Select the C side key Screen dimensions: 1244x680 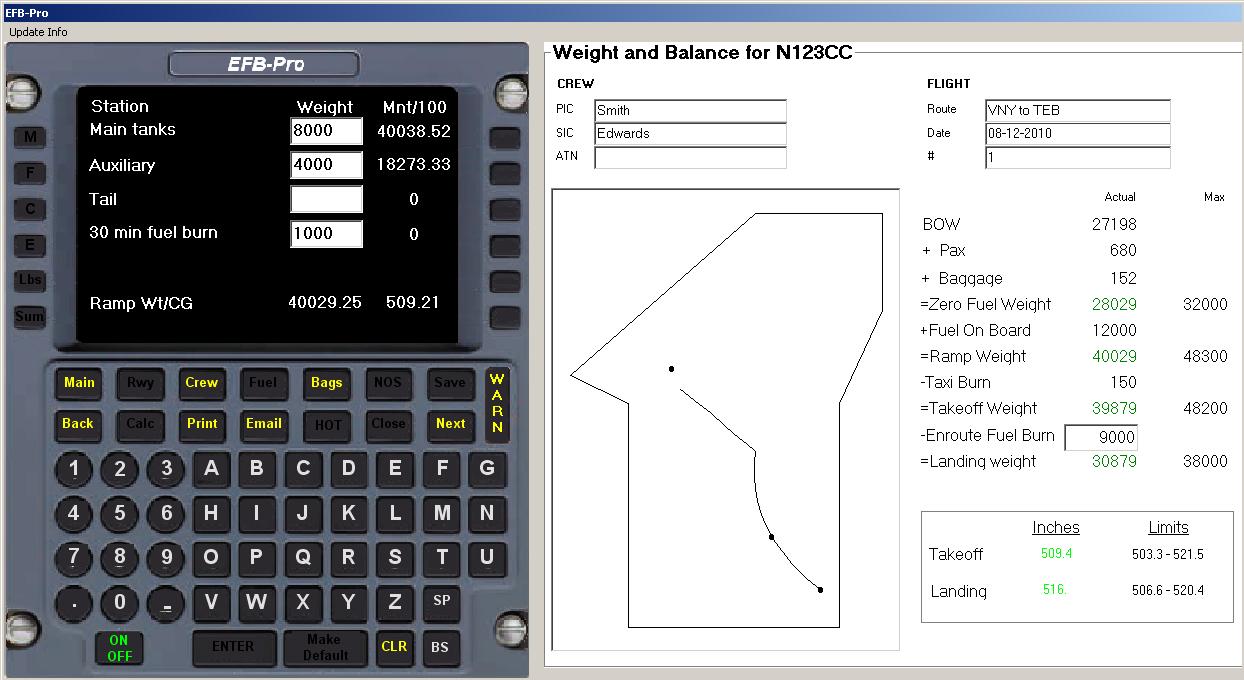[x=30, y=209]
